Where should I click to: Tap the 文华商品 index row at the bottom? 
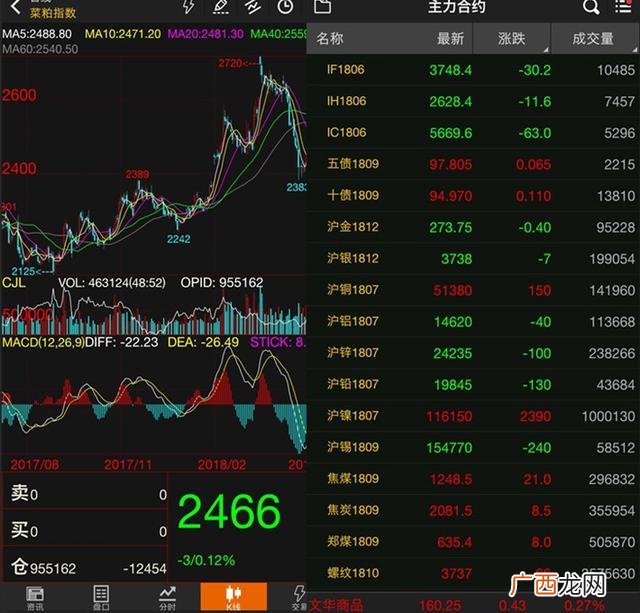(x=473, y=604)
